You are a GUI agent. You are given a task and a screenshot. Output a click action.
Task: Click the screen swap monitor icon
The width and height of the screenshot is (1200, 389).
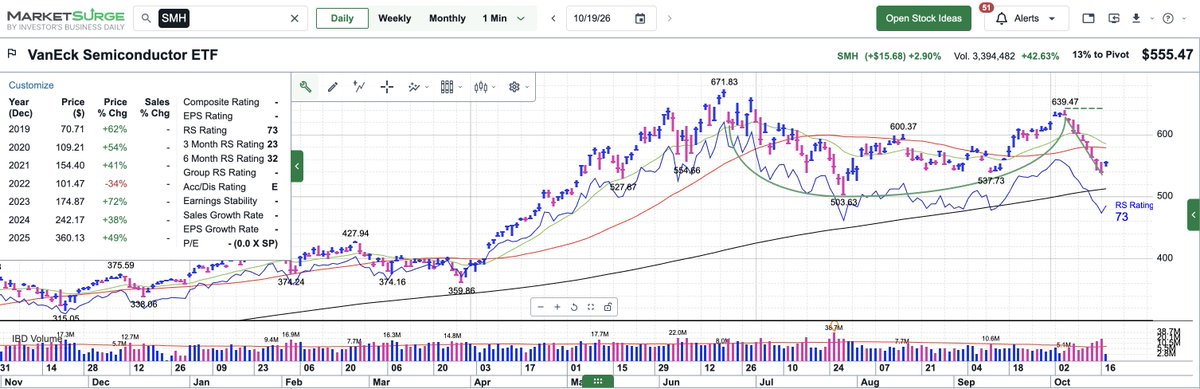(x=1114, y=18)
